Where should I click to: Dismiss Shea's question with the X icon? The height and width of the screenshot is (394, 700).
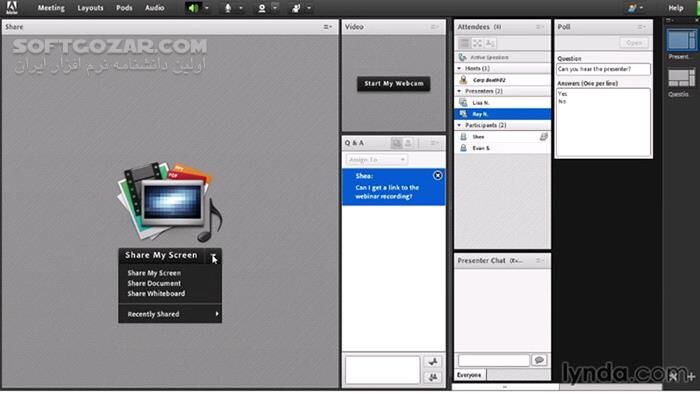pos(438,175)
